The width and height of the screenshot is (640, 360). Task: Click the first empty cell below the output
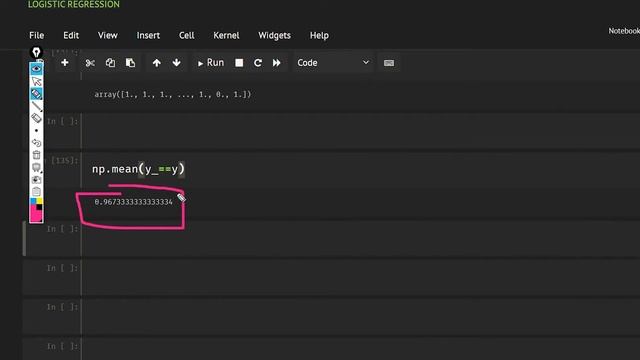click(361, 238)
